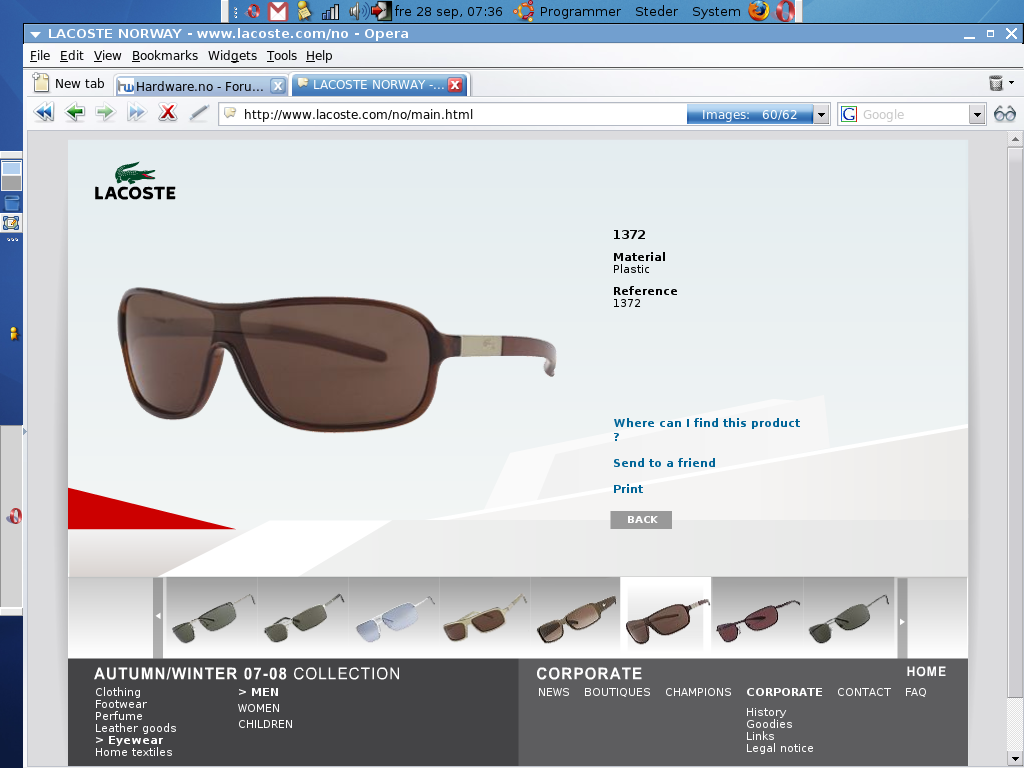Open the Help menu

click(x=319, y=56)
